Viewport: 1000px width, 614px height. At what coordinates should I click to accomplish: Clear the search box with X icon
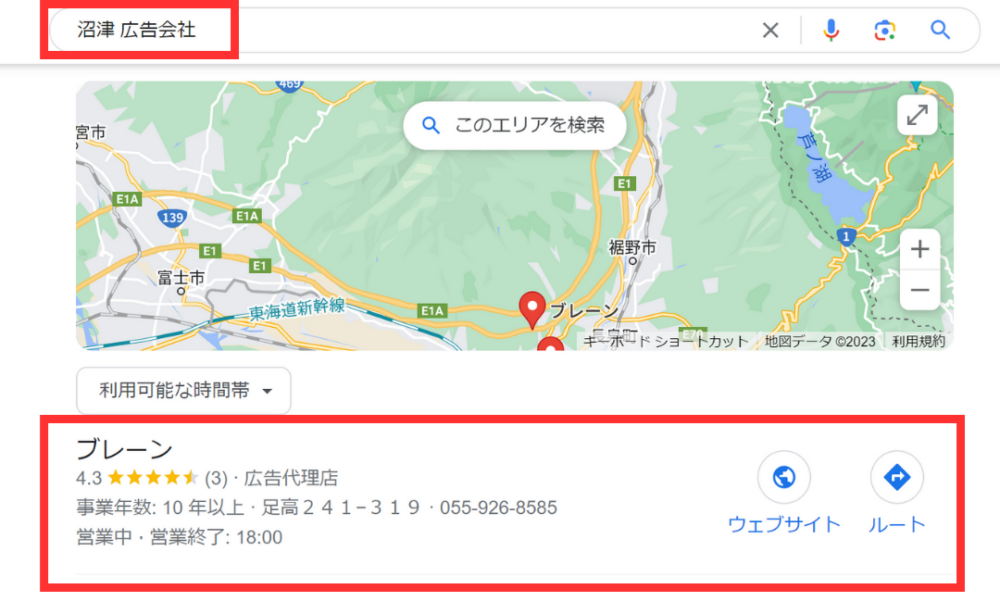tap(770, 30)
